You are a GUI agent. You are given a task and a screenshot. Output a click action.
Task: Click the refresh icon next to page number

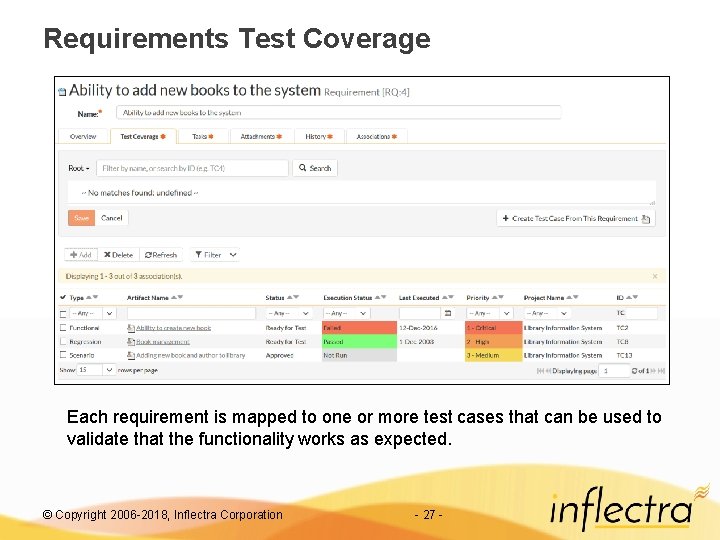(634, 371)
